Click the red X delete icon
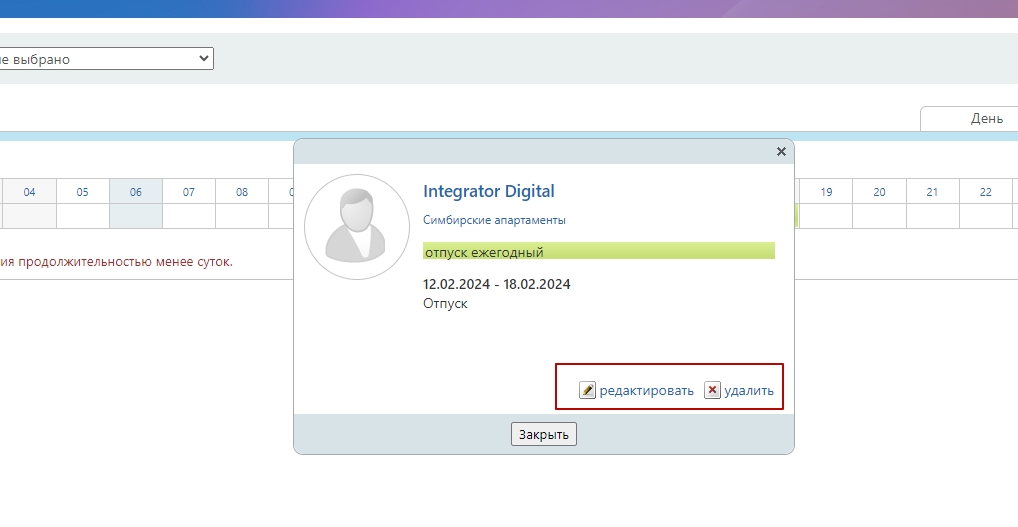1018x527 pixels. pos(712,390)
